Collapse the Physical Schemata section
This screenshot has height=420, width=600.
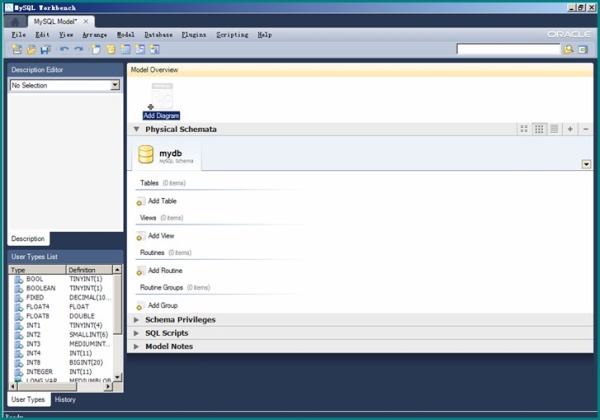pos(136,129)
